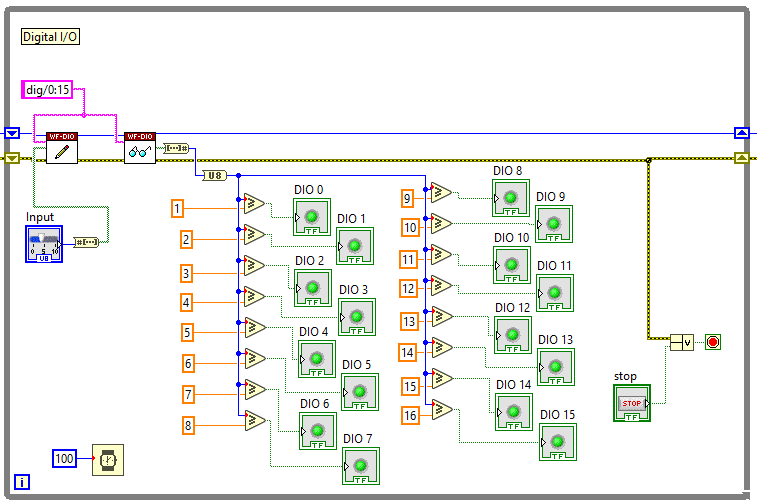Click the 'stop' terminal label text

pyautogui.click(x=625, y=376)
